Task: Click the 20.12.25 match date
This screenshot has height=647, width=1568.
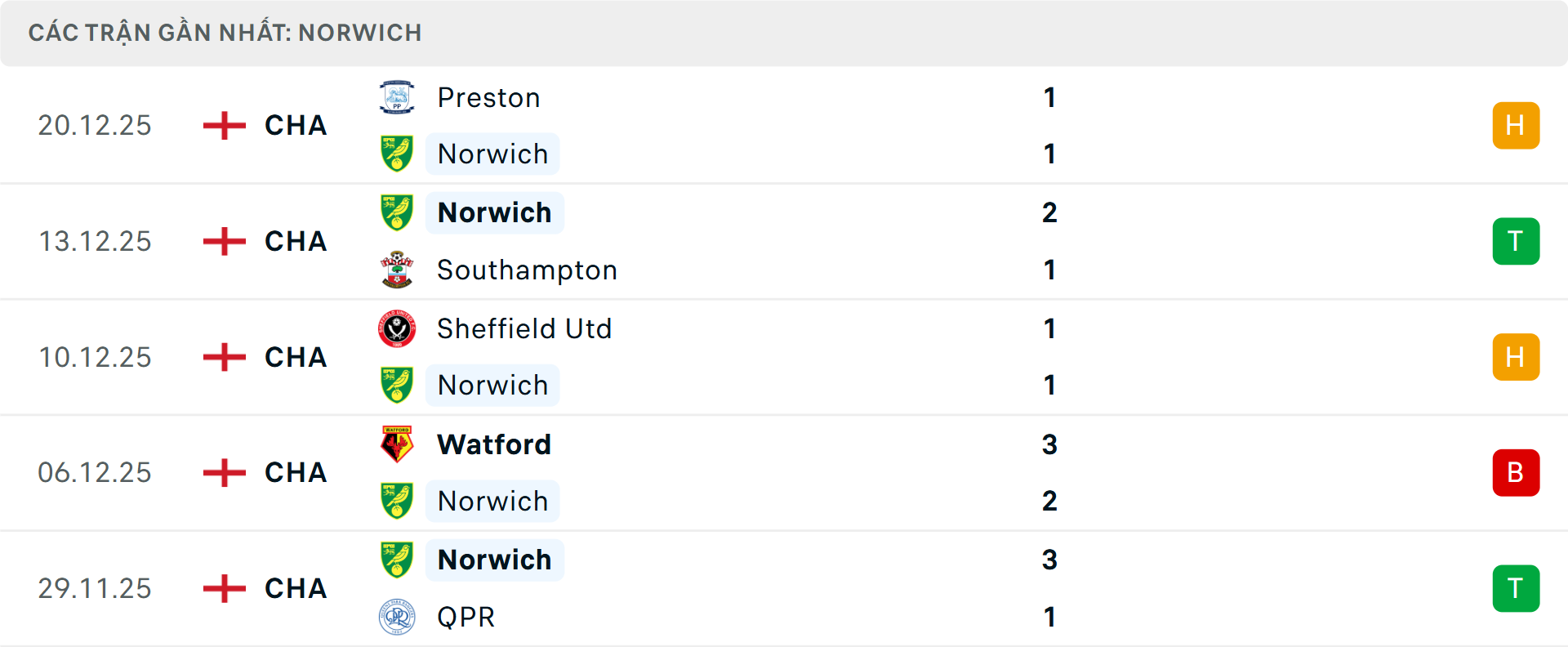Action: 95,126
